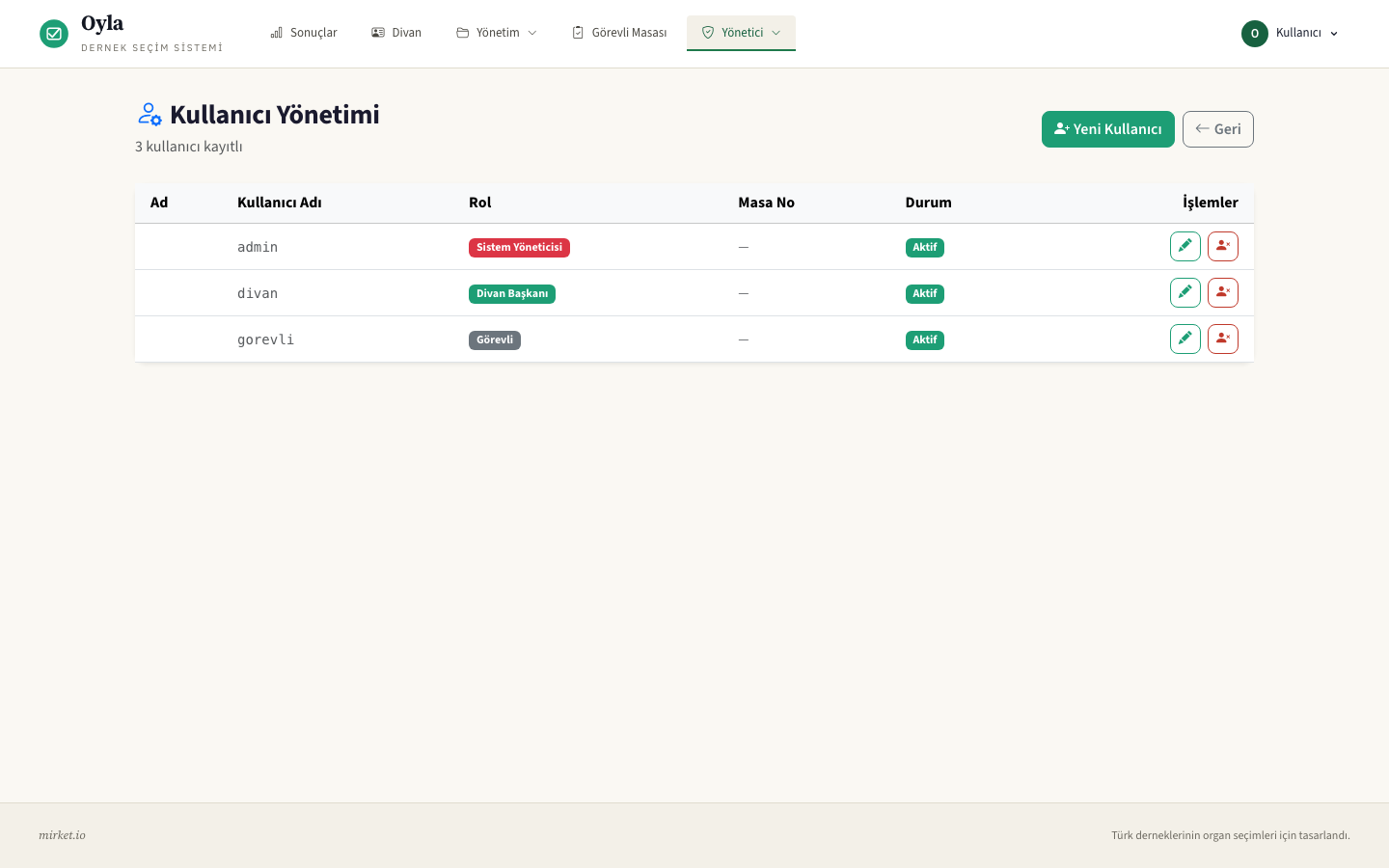Viewport: 1389px width, 868px height.
Task: Open the Sonuçlar menu item
Action: 304,33
